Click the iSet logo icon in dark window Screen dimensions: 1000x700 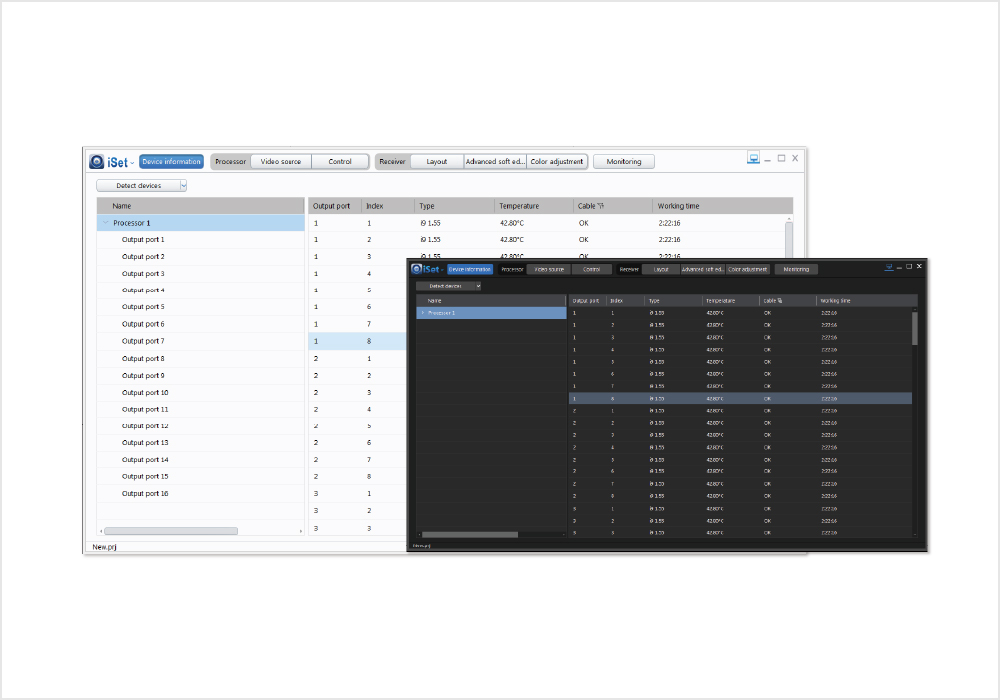point(417,269)
